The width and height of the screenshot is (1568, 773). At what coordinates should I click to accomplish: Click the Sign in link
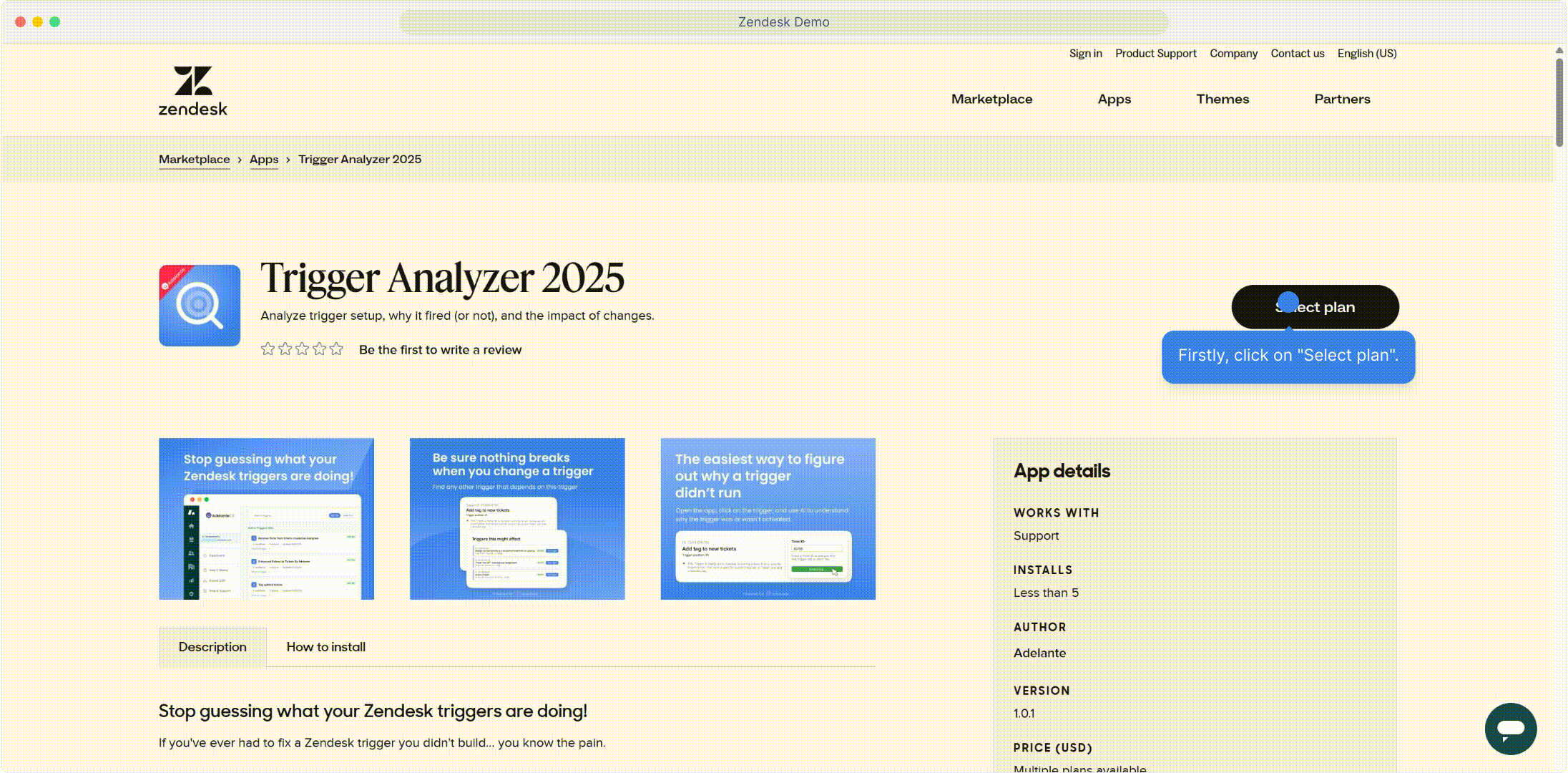(x=1085, y=54)
